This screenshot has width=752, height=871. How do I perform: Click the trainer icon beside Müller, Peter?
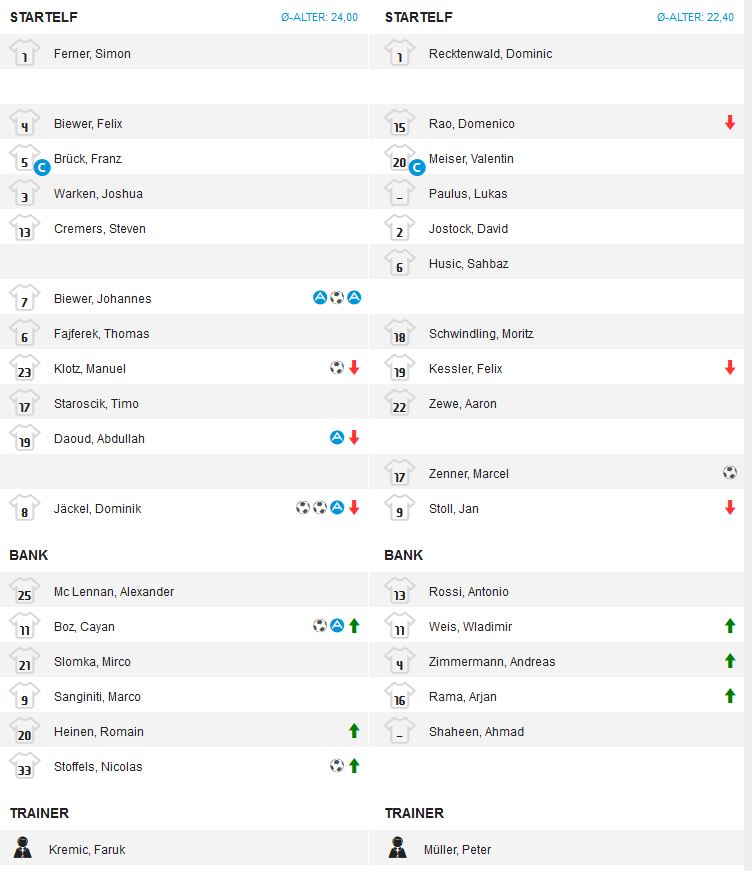(x=399, y=849)
